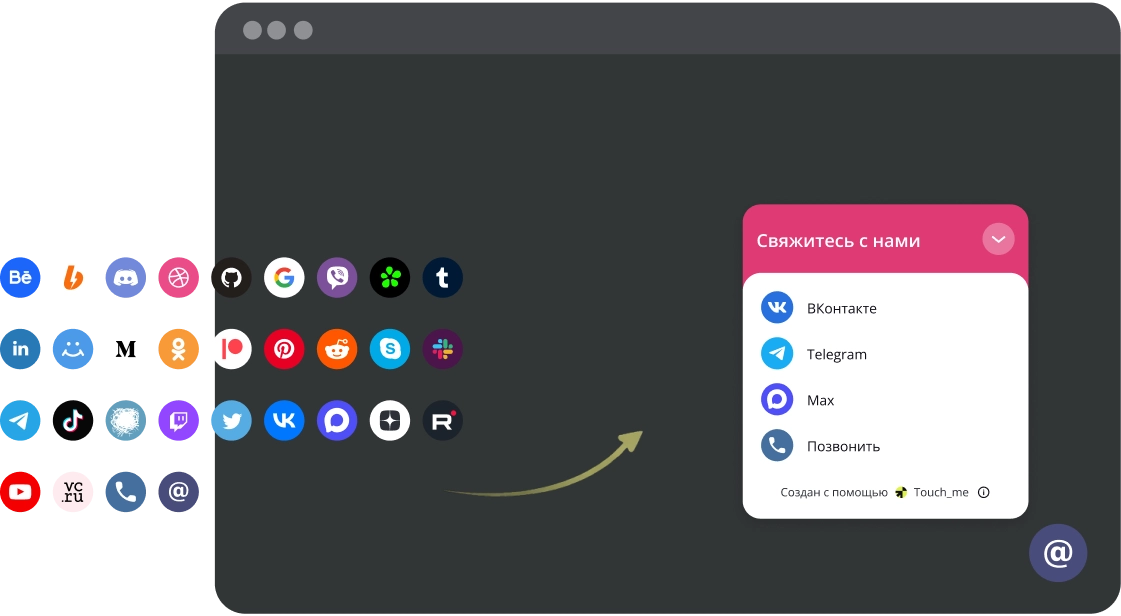Image resolution: width=1121 pixels, height=616 pixels.
Task: Select the Behance icon
Action: [20, 278]
